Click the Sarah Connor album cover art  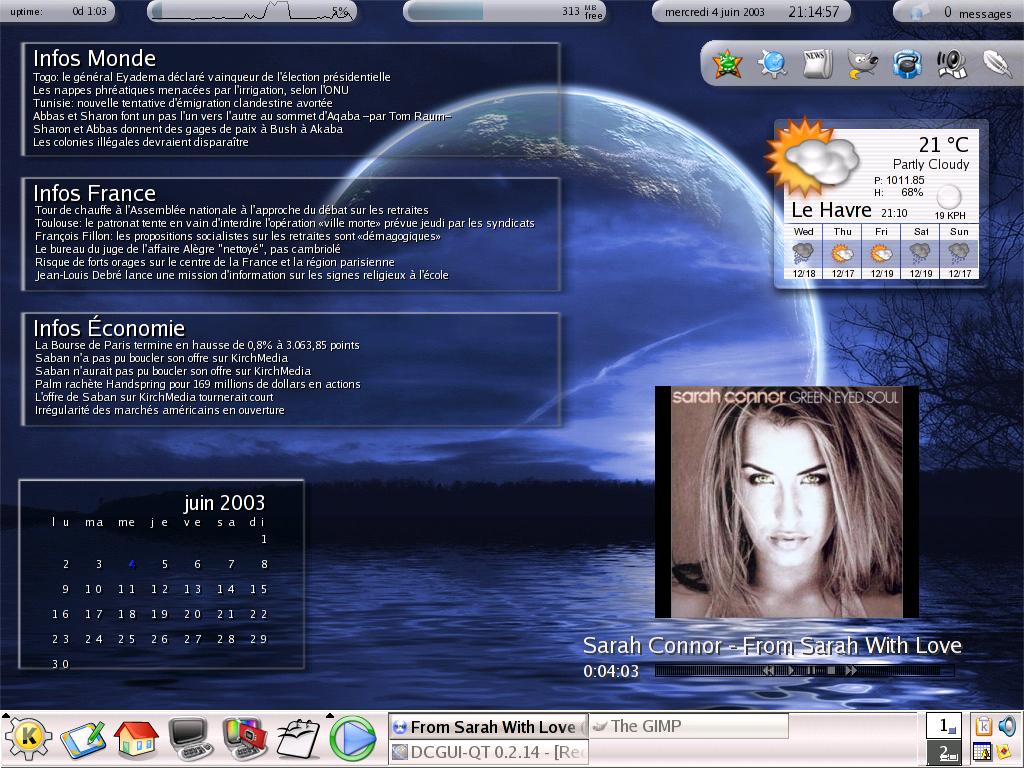coord(786,502)
